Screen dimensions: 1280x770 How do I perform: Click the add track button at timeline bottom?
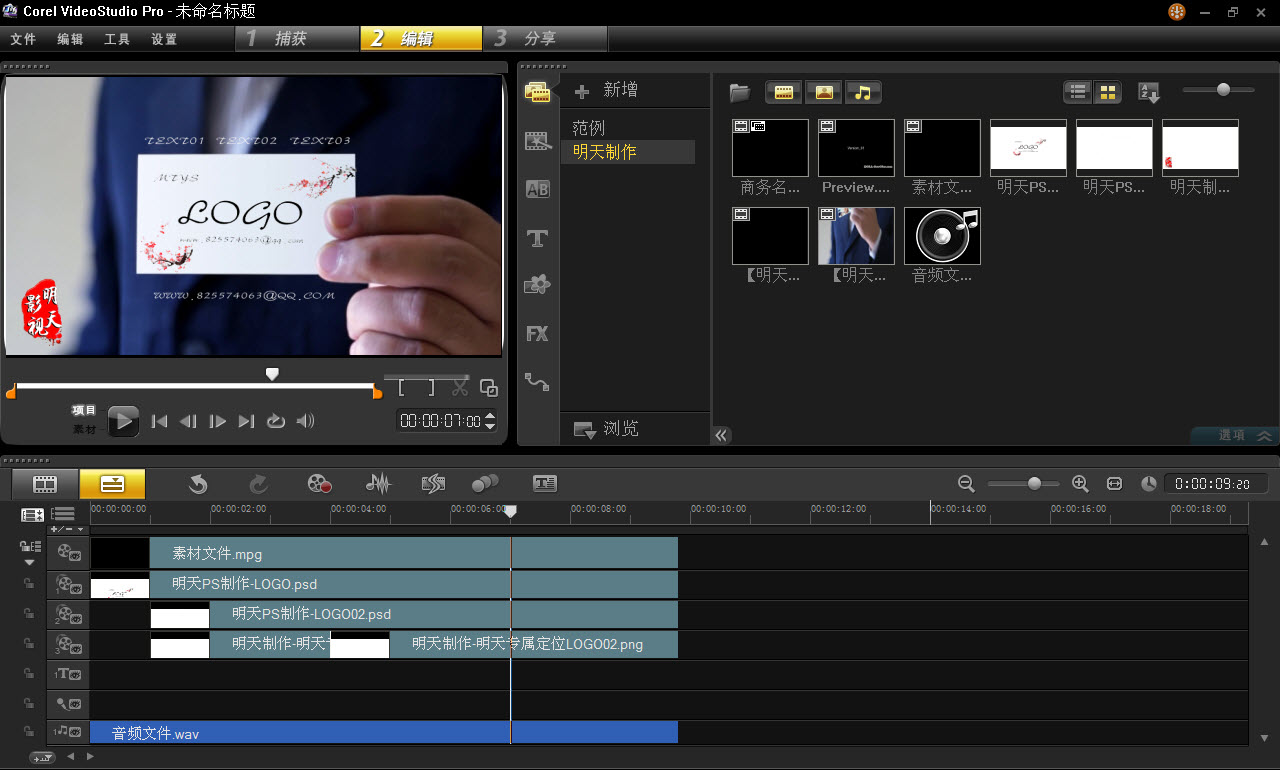pyautogui.click(x=42, y=758)
